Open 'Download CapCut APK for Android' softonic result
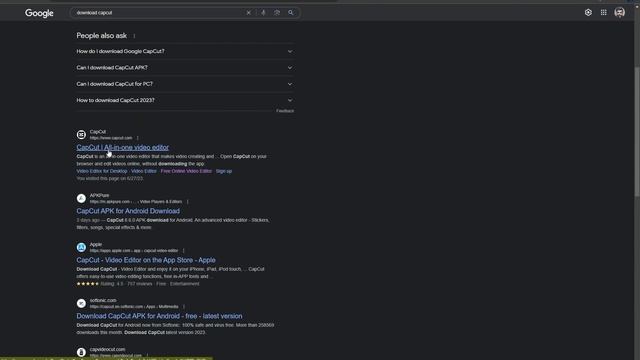The width and height of the screenshot is (640, 360). (159, 316)
